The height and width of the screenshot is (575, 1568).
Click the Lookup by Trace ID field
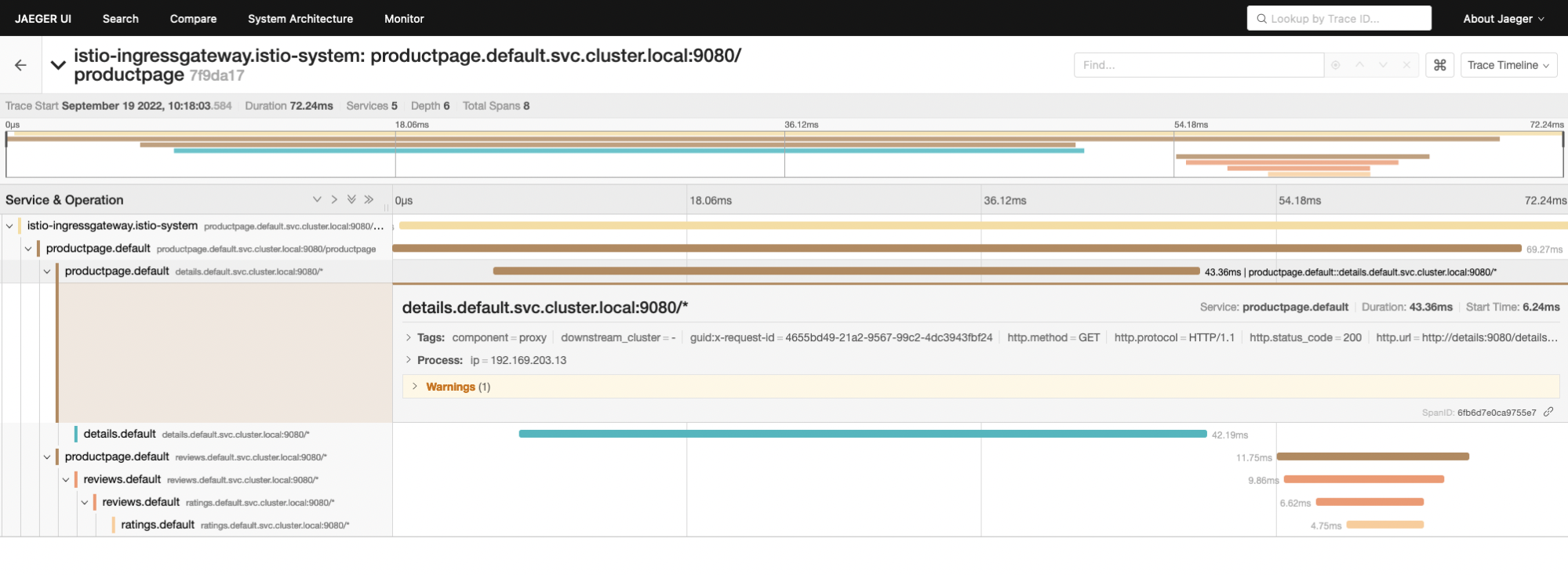coord(1339,18)
